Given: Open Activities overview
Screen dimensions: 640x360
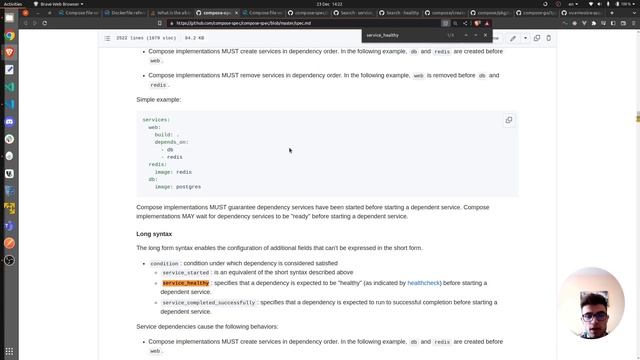Looking at the screenshot, I should coord(13,4).
